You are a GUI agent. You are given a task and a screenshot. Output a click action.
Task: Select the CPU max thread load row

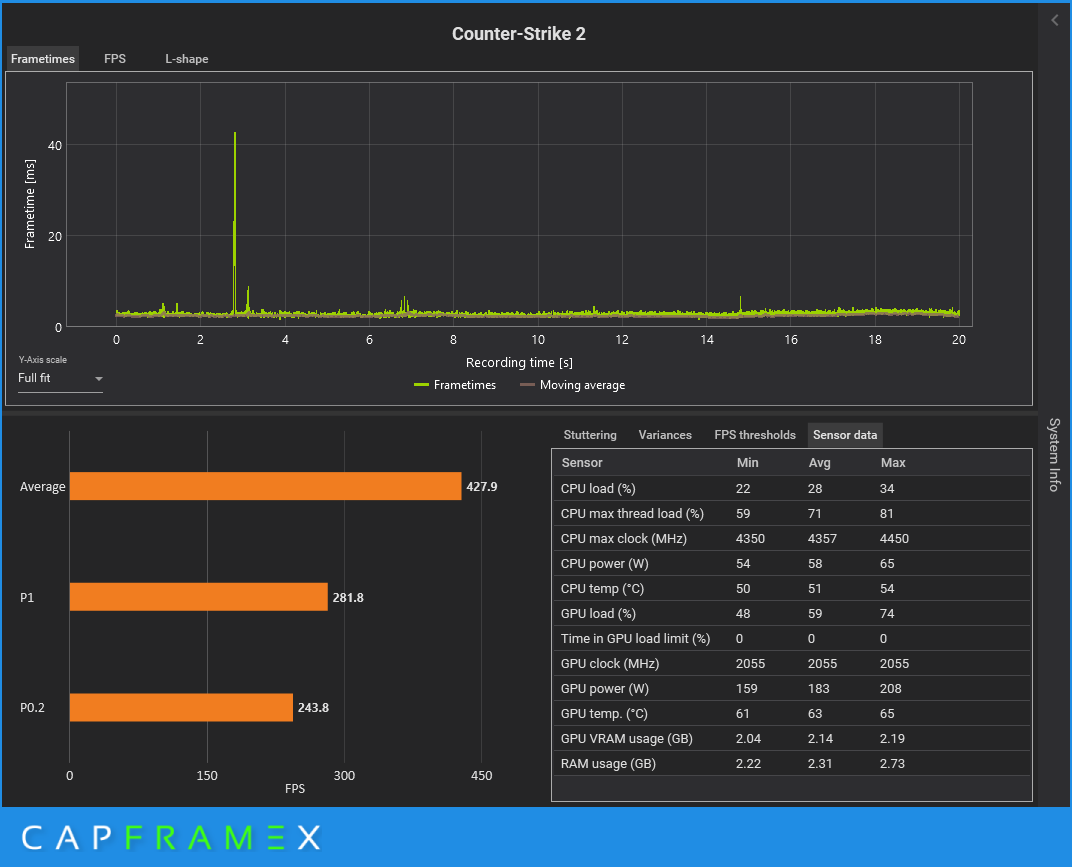point(791,513)
